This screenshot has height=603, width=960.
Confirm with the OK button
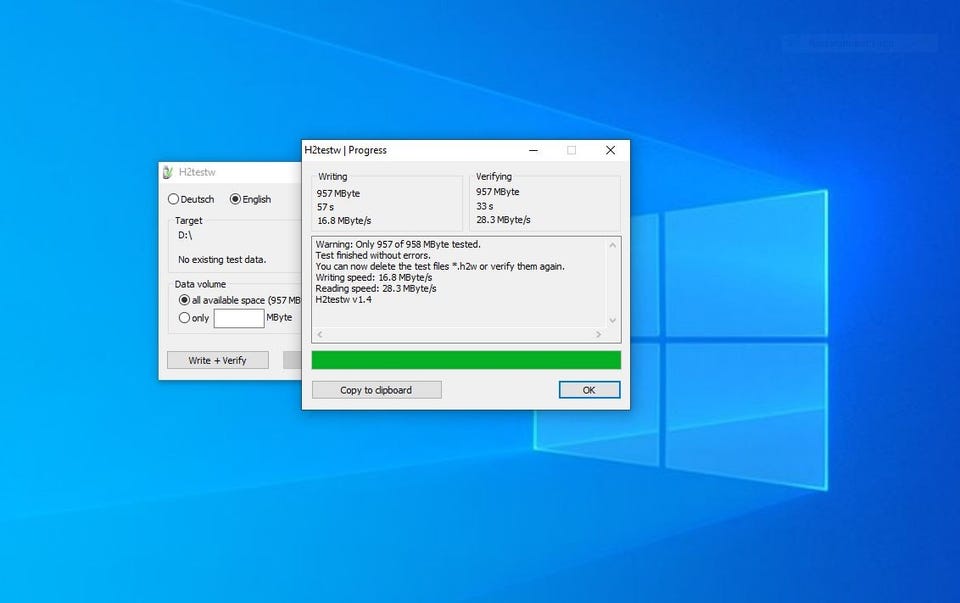pyautogui.click(x=589, y=390)
